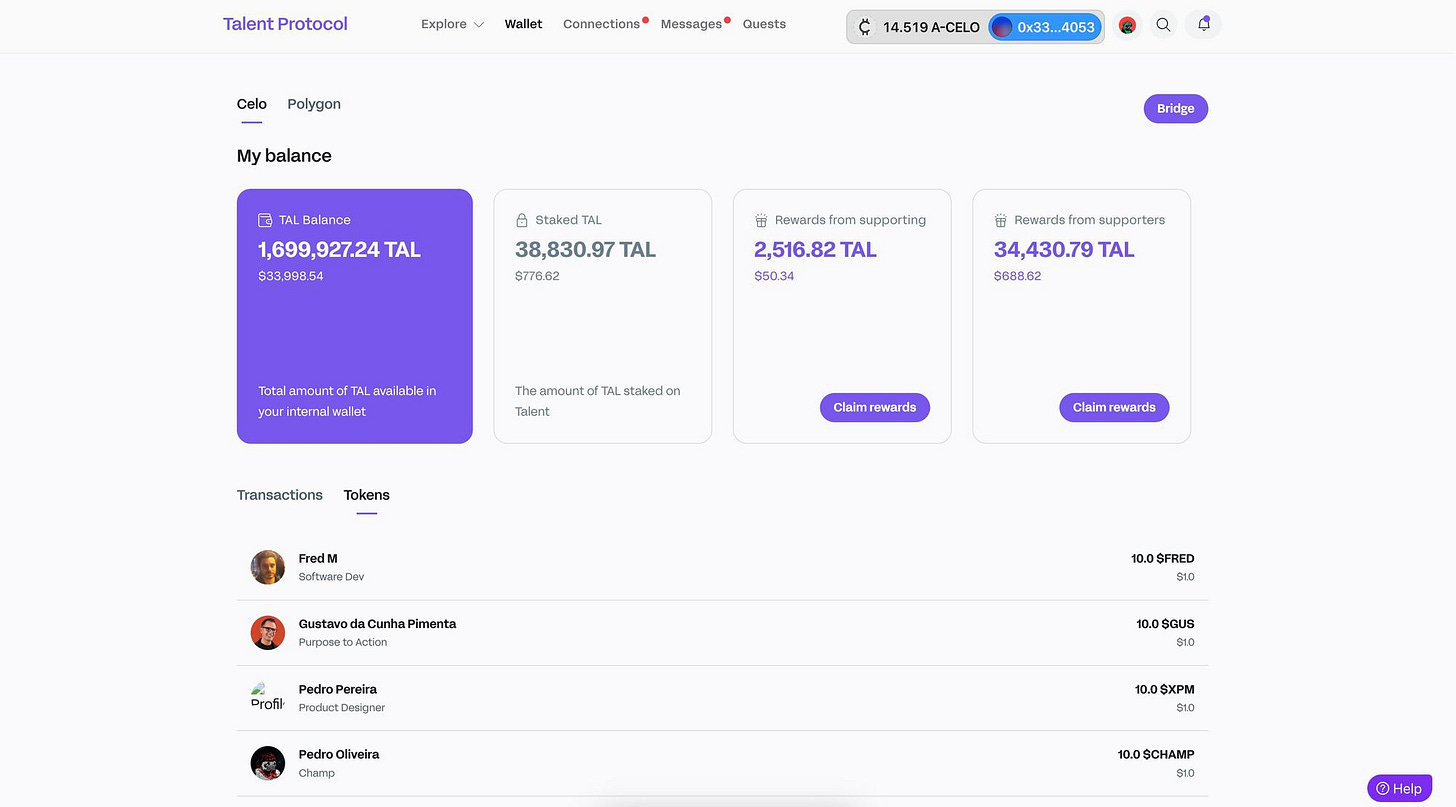Open the Help button
Screen dimensions: 1456x807
(1399, 789)
